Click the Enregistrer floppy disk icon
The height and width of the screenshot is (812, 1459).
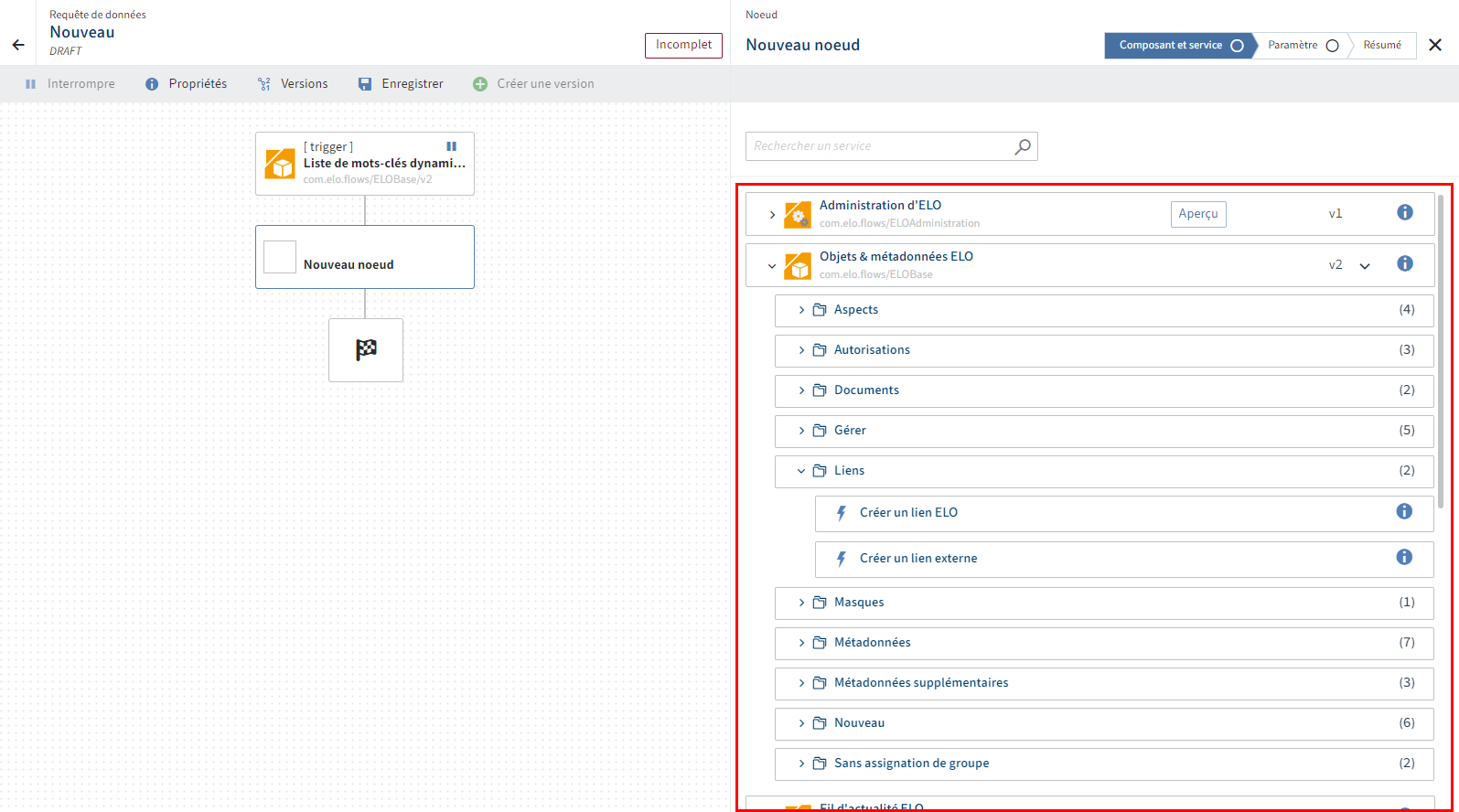365,84
